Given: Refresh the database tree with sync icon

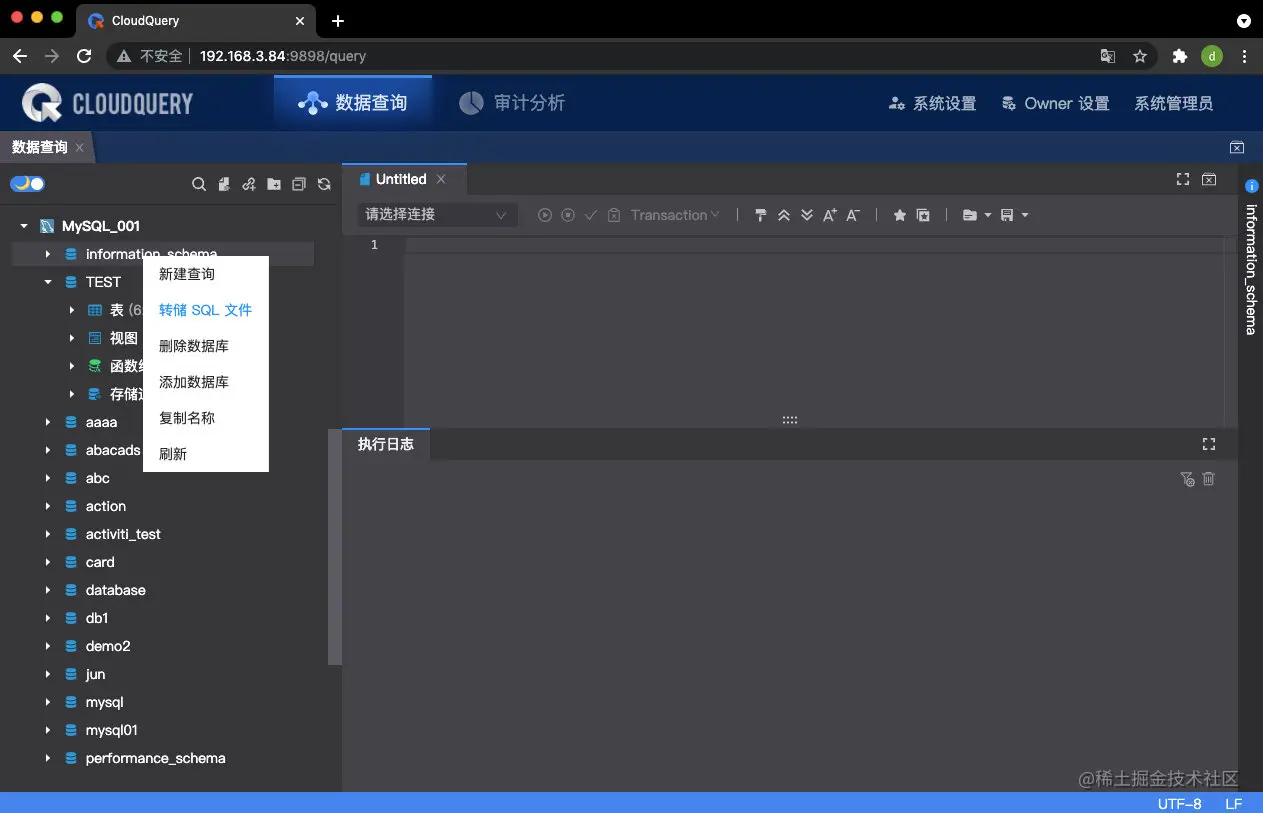Looking at the screenshot, I should (x=324, y=184).
